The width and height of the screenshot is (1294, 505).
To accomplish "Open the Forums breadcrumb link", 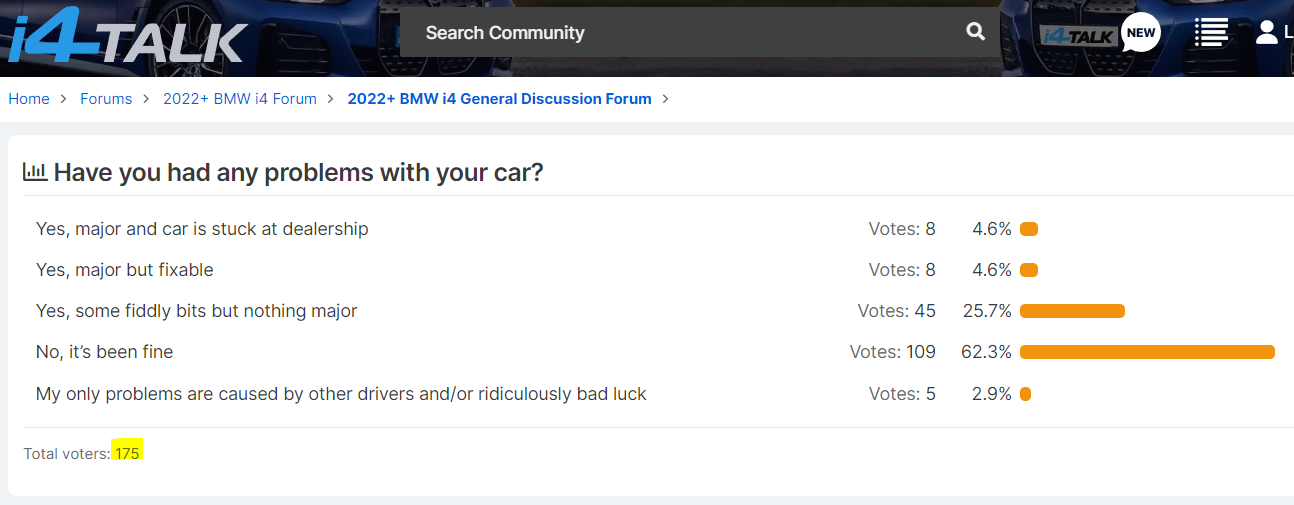I will coord(106,99).
